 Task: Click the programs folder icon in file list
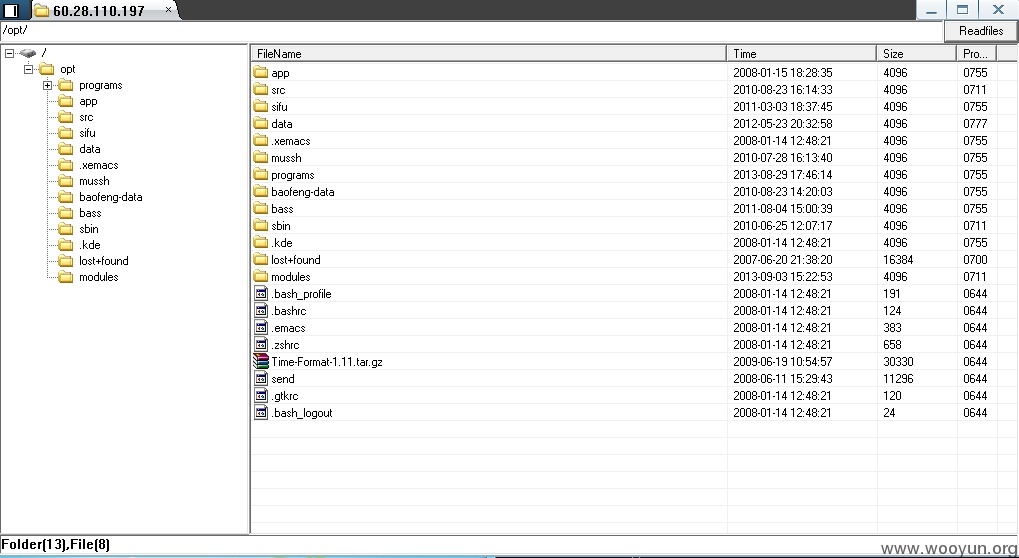coord(261,175)
